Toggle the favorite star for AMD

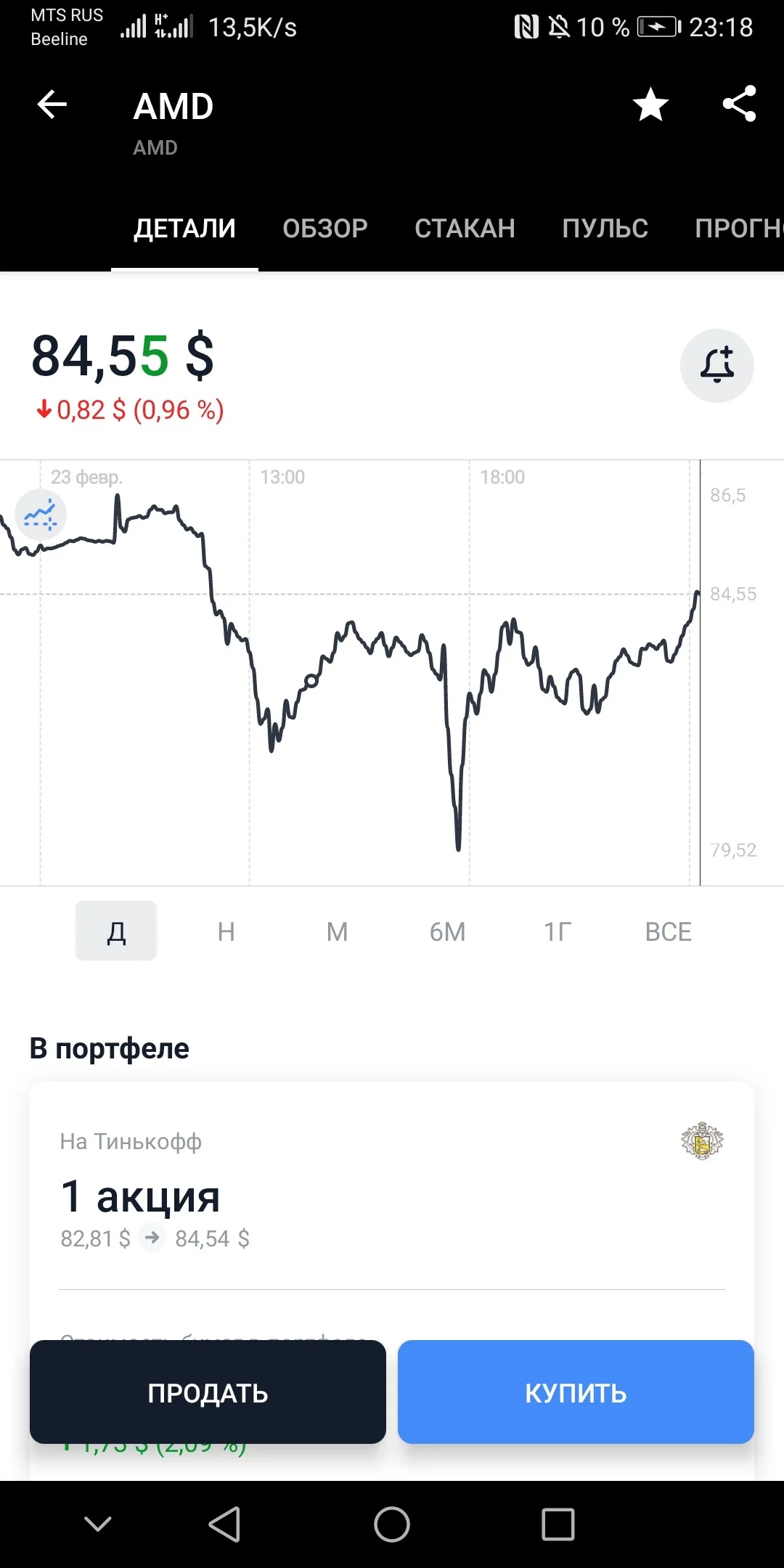click(650, 105)
